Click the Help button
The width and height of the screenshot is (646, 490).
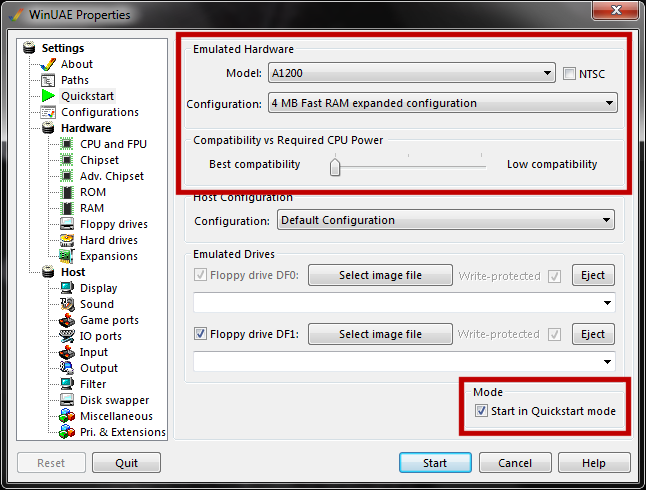click(594, 463)
